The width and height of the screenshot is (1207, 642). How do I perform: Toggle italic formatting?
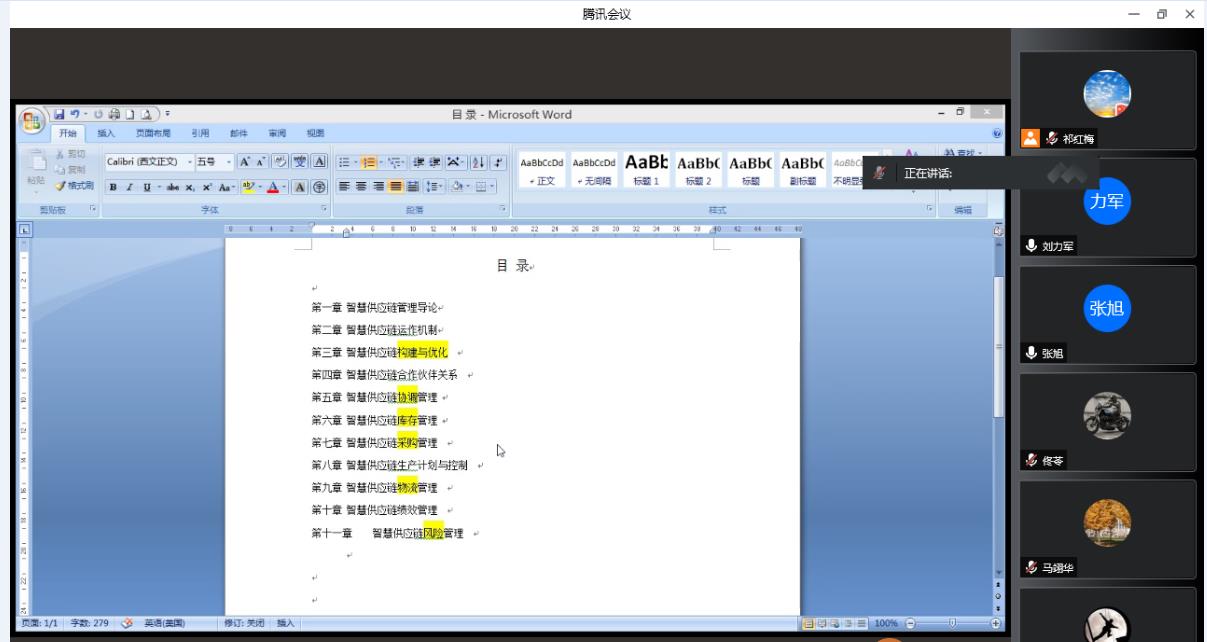click(x=131, y=187)
